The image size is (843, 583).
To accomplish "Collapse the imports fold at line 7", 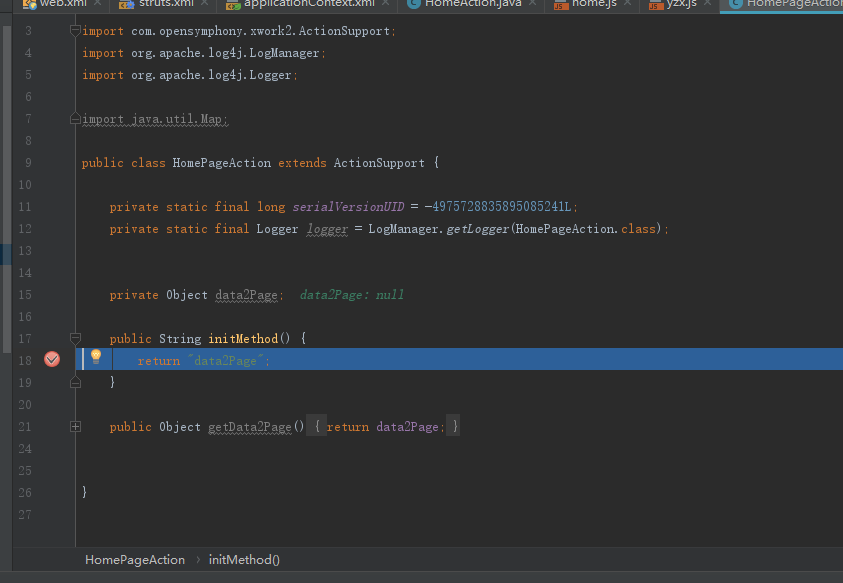I will click(74, 117).
